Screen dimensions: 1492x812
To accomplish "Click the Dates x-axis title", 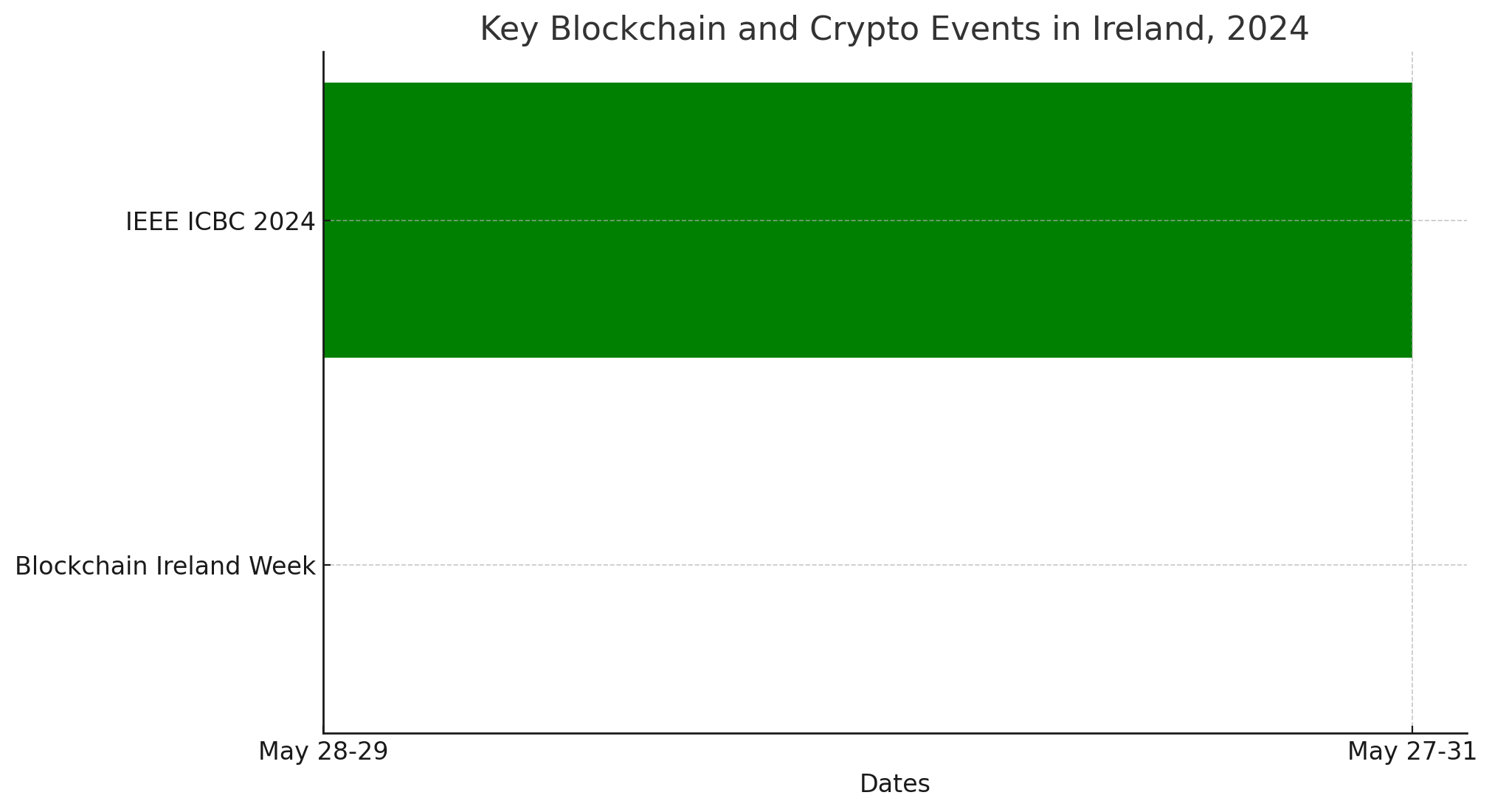I will [x=894, y=783].
